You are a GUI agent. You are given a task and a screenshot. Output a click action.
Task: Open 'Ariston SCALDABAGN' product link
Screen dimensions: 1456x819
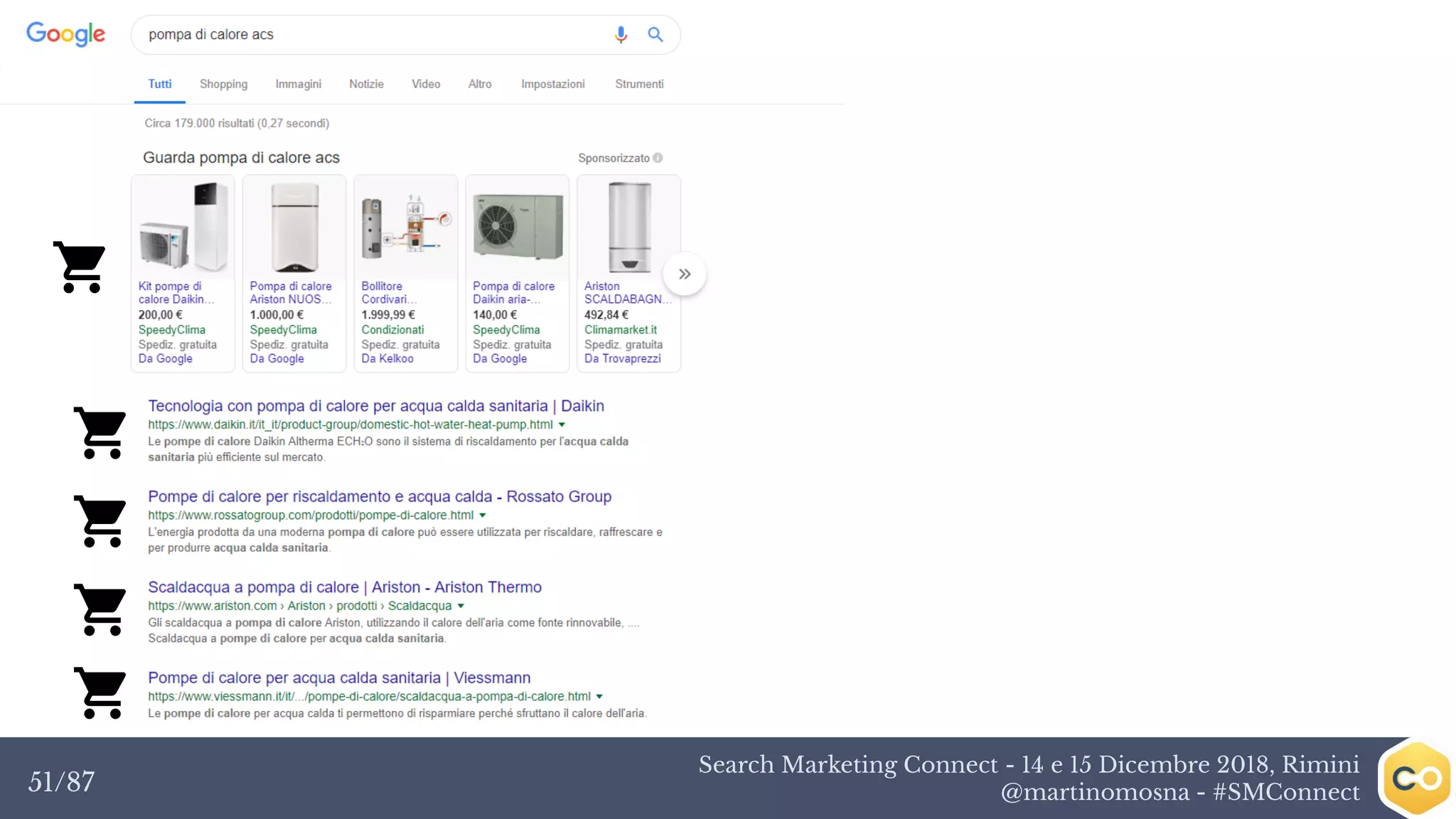click(x=628, y=292)
